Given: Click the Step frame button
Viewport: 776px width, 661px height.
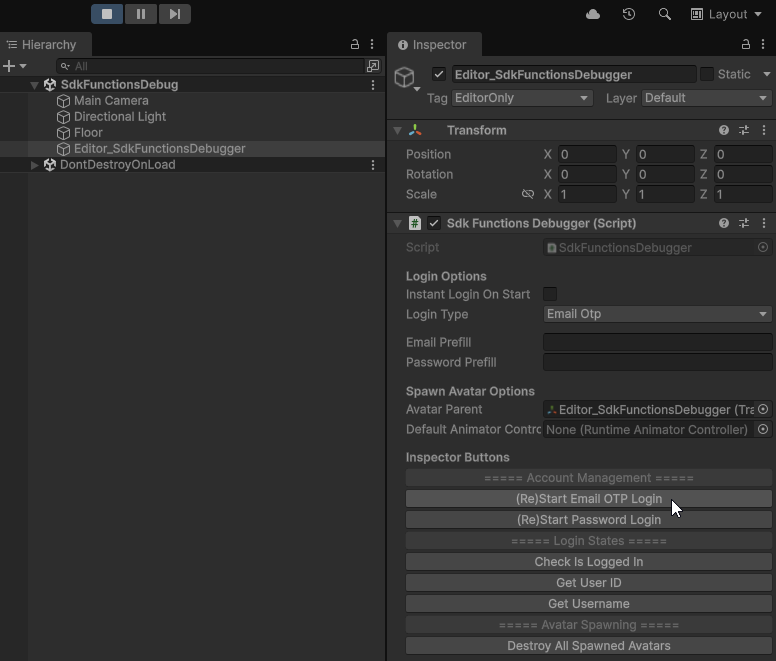Looking at the screenshot, I should (174, 14).
